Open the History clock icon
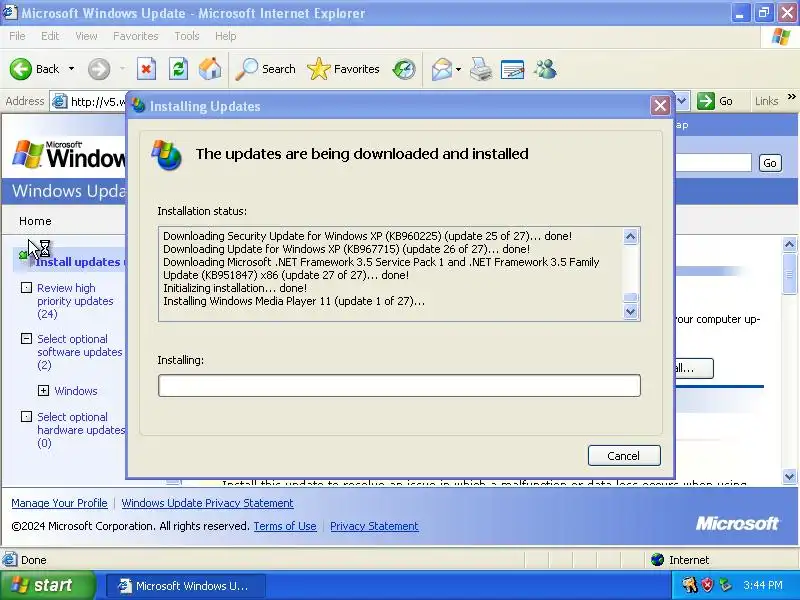Image resolution: width=800 pixels, height=600 pixels. [x=404, y=69]
